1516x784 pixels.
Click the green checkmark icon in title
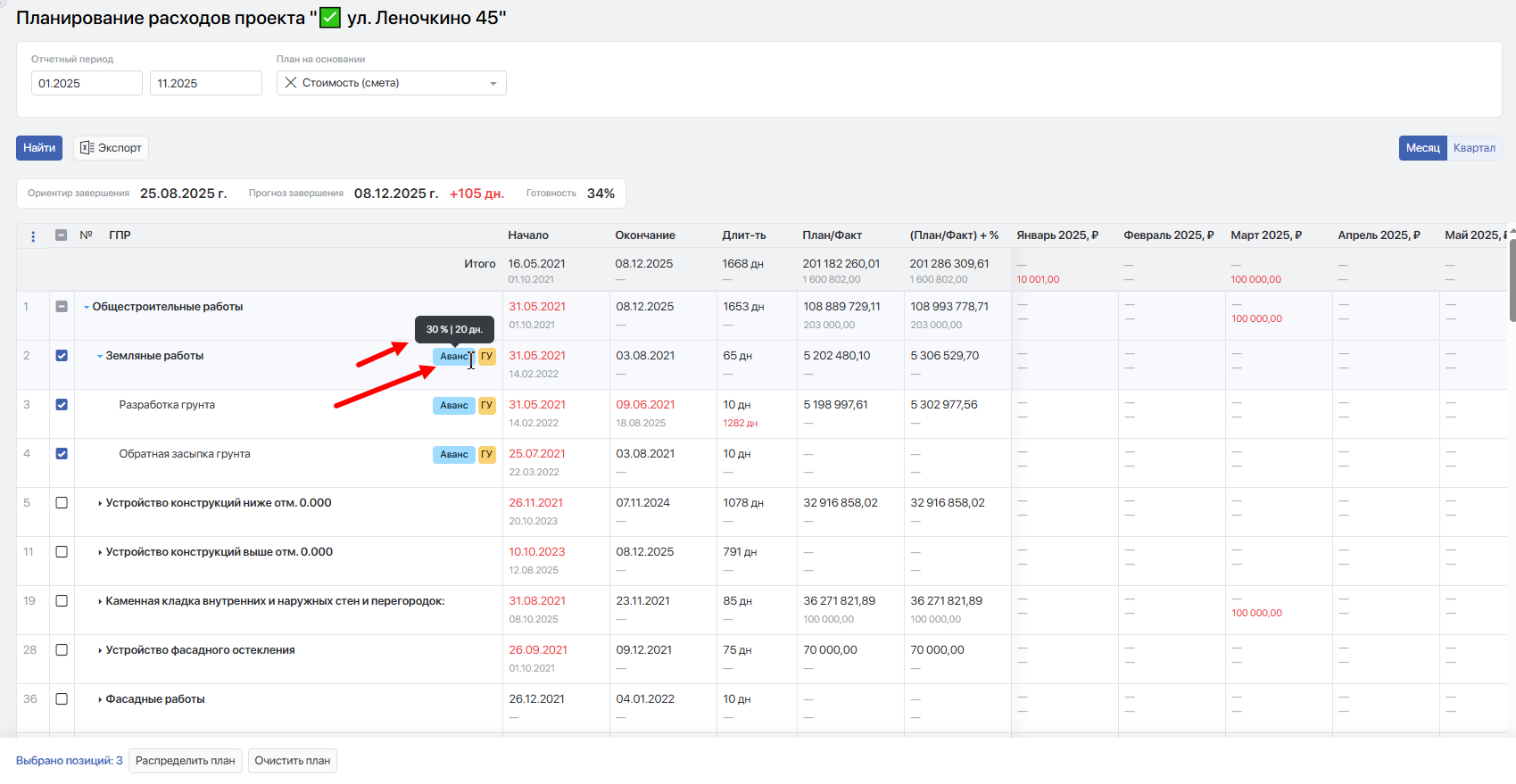[330, 18]
